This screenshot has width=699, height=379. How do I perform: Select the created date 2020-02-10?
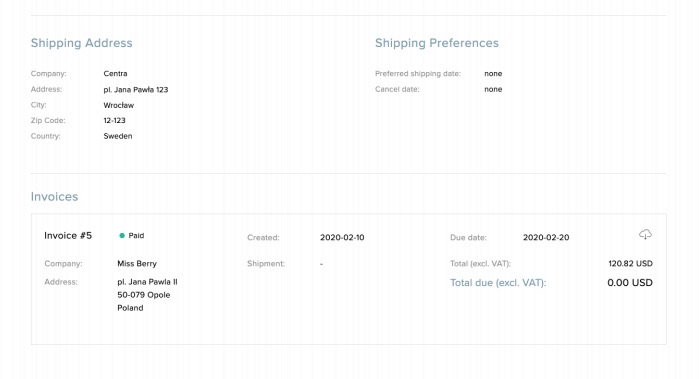point(342,237)
